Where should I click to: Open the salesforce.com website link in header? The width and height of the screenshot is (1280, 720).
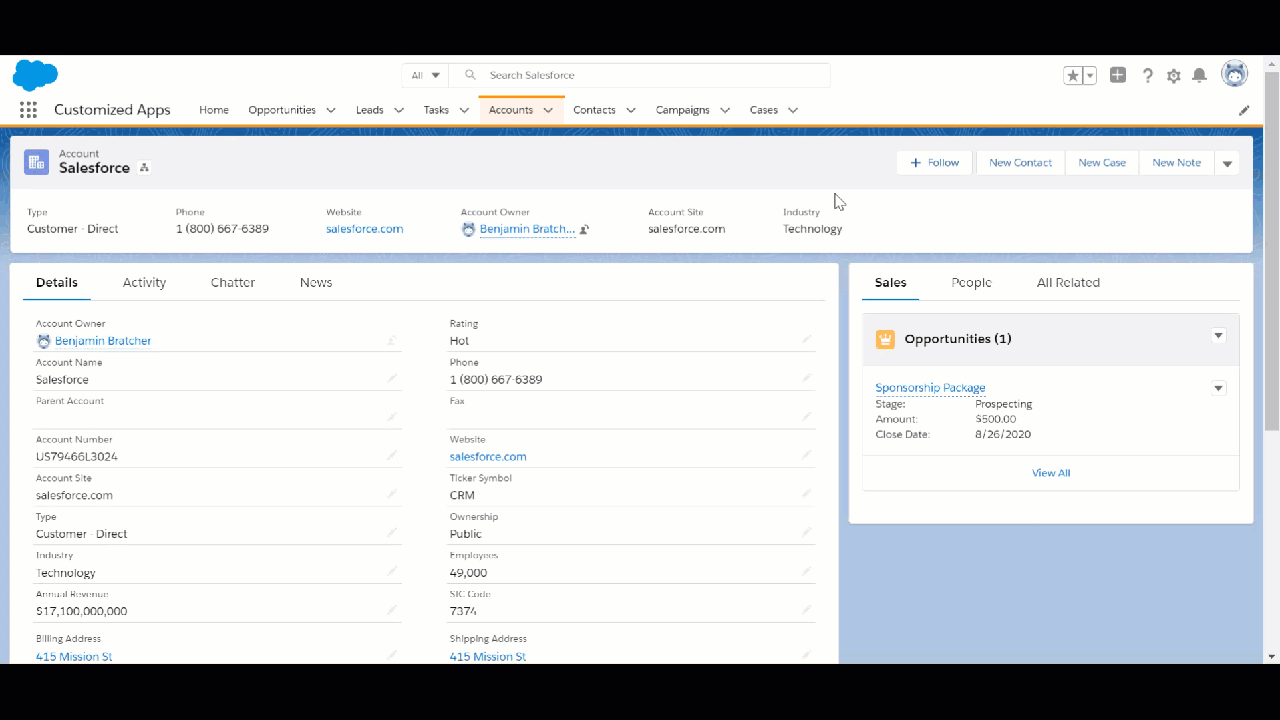click(x=364, y=229)
